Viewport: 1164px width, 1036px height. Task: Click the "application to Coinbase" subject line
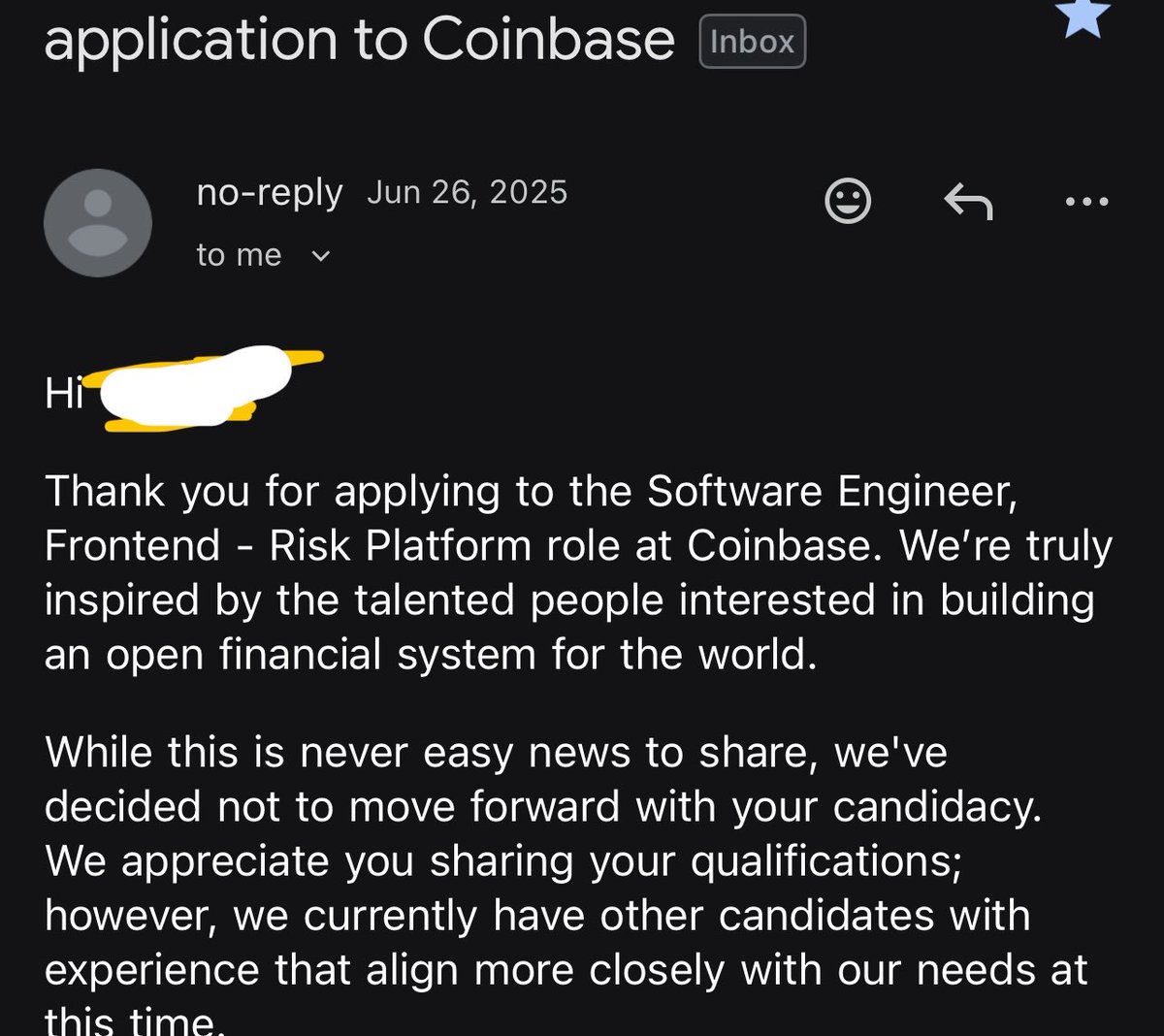pos(359,40)
